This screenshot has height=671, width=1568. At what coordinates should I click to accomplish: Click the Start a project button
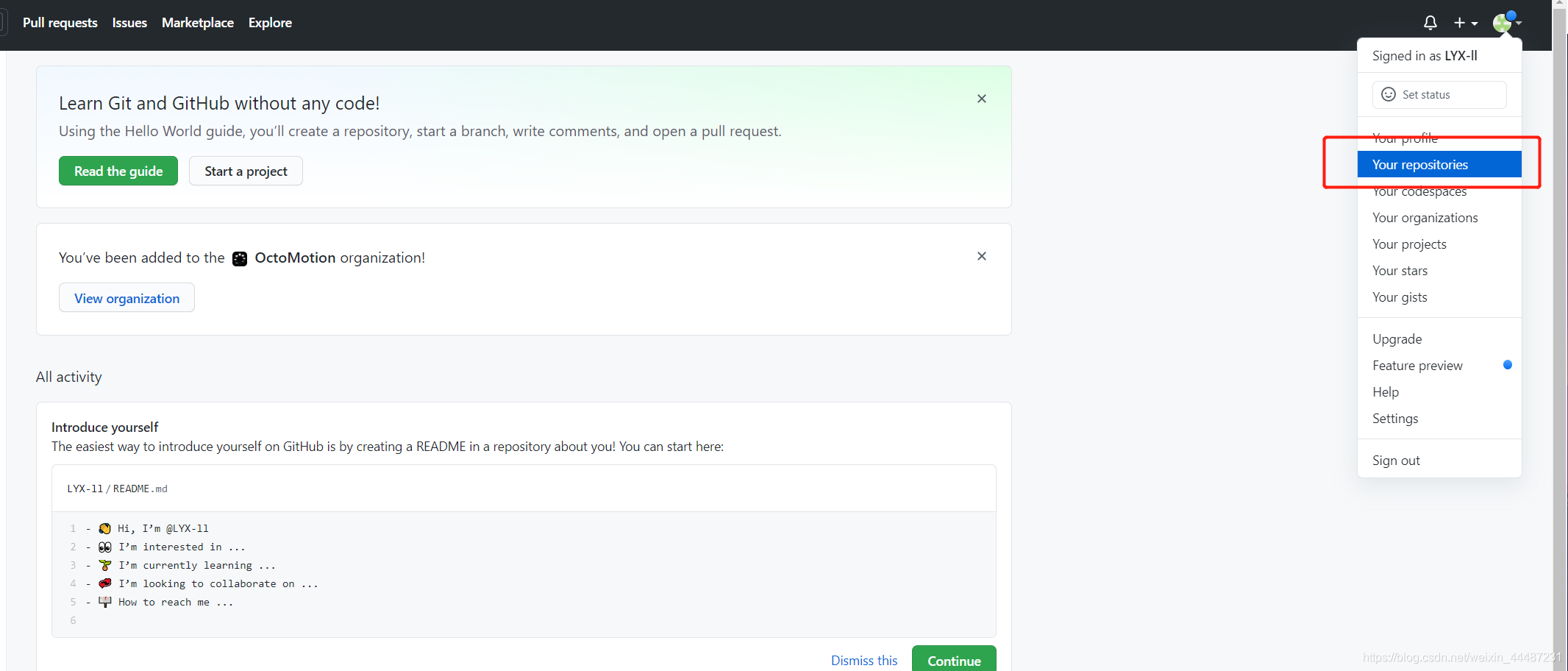[x=246, y=171]
